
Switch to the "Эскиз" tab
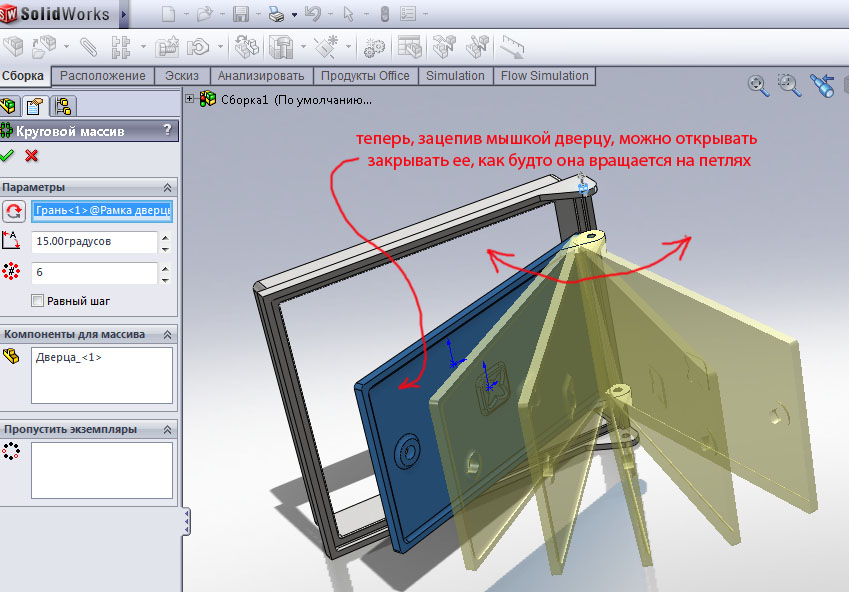tap(181, 76)
